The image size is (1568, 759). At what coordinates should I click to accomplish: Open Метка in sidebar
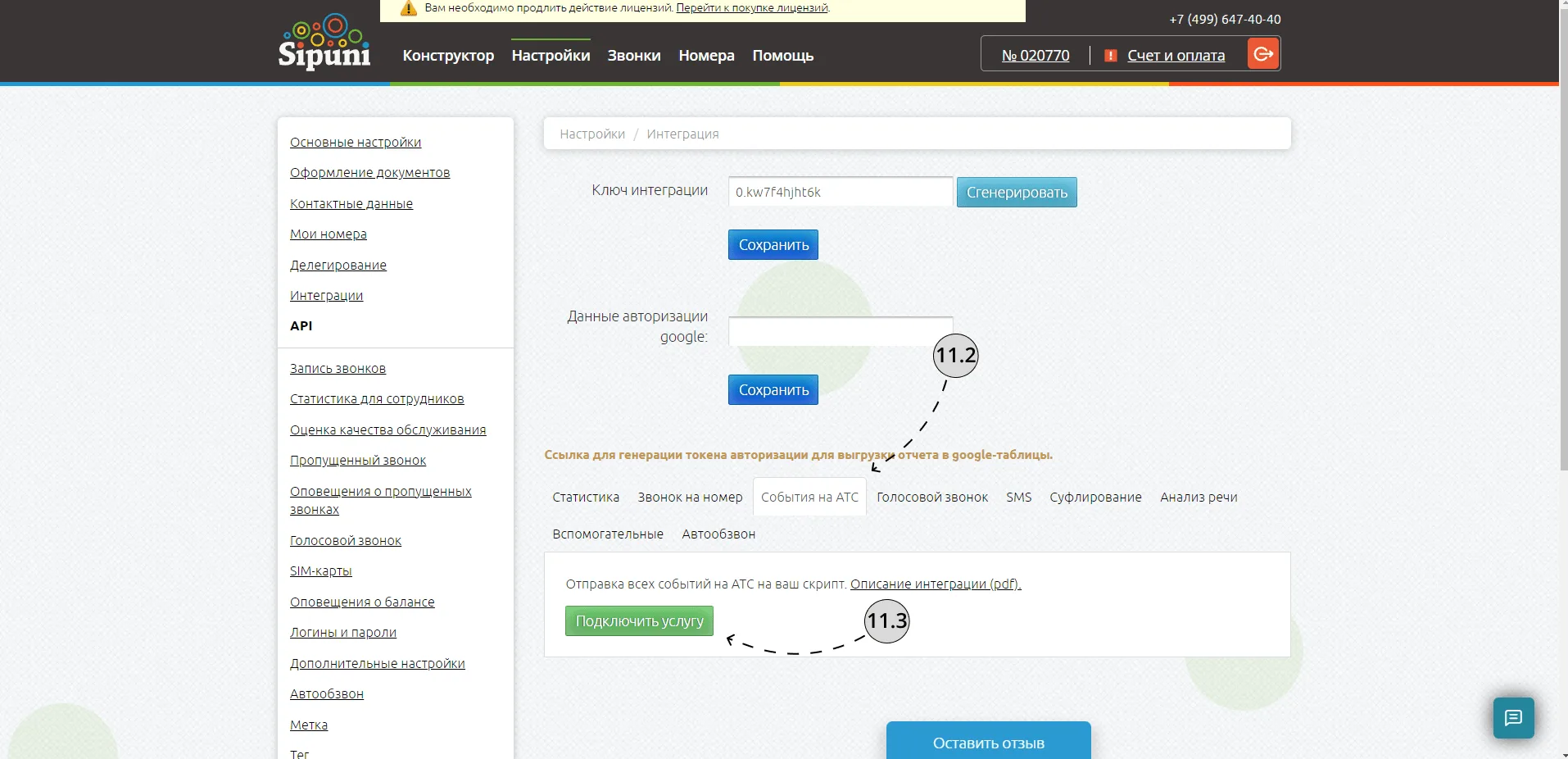tap(309, 725)
